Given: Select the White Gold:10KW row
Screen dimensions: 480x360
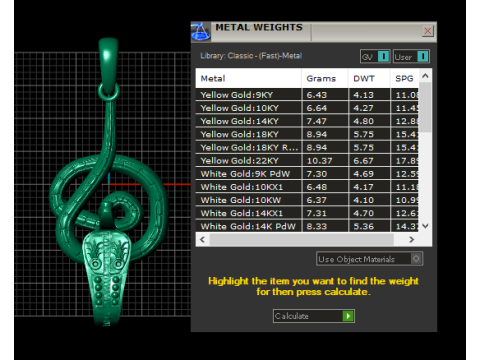Looking at the screenshot, I should click(307, 200).
